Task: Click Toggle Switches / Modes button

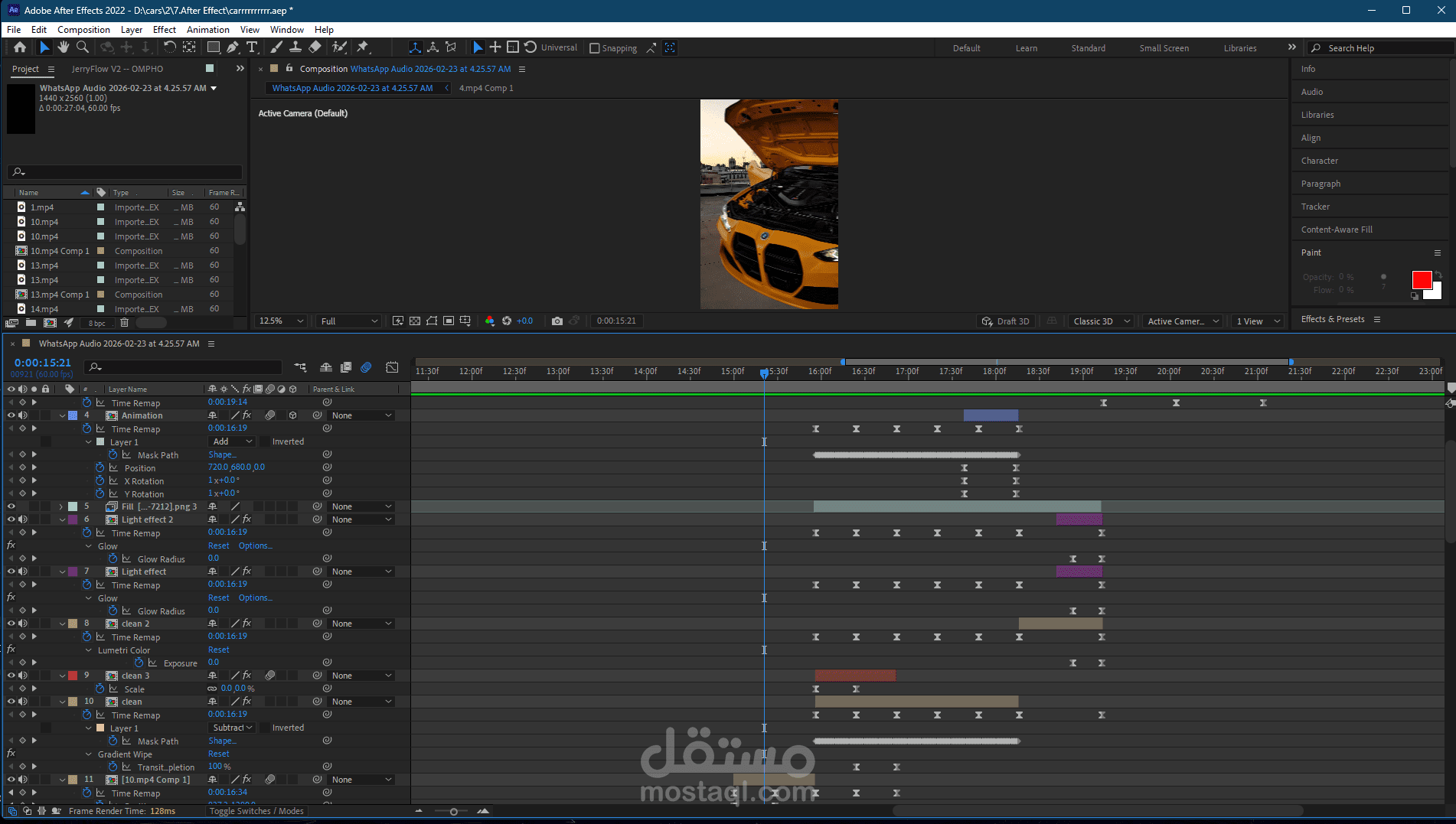Action: pyautogui.click(x=256, y=811)
